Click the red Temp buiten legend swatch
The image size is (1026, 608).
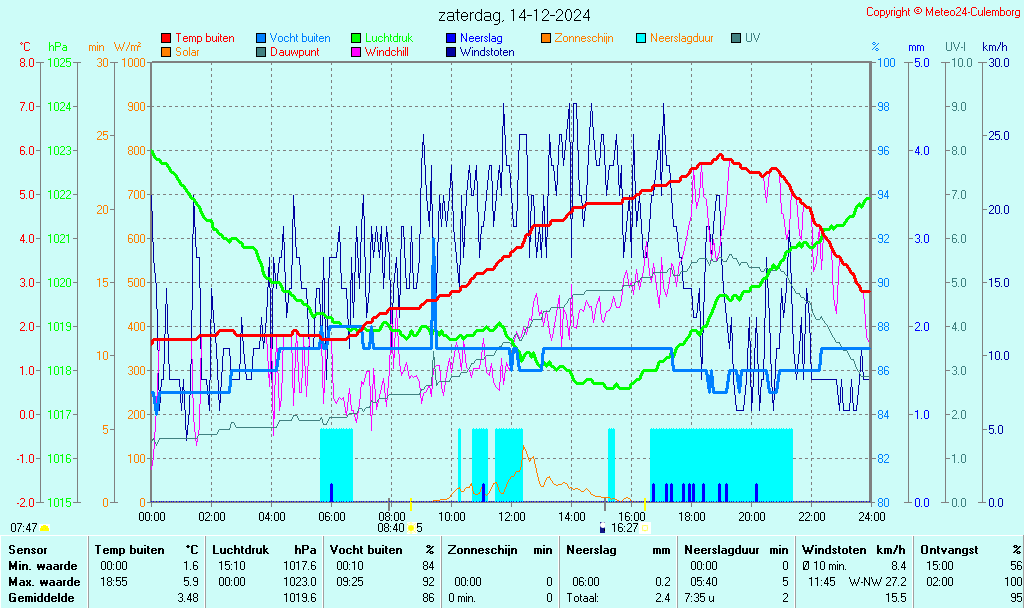(166, 38)
